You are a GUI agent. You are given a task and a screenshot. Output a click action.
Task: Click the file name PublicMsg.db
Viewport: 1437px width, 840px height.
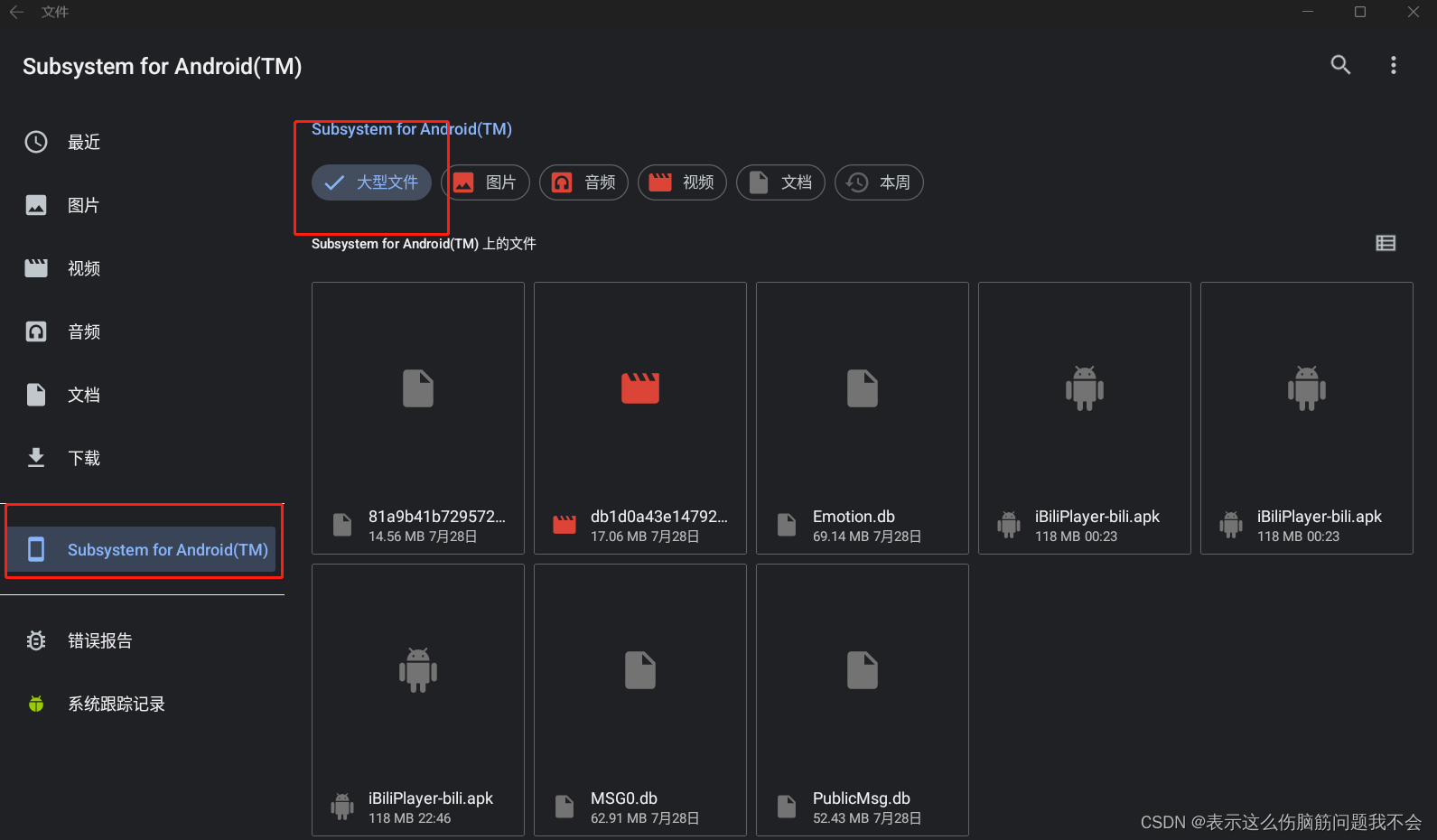pos(862,798)
